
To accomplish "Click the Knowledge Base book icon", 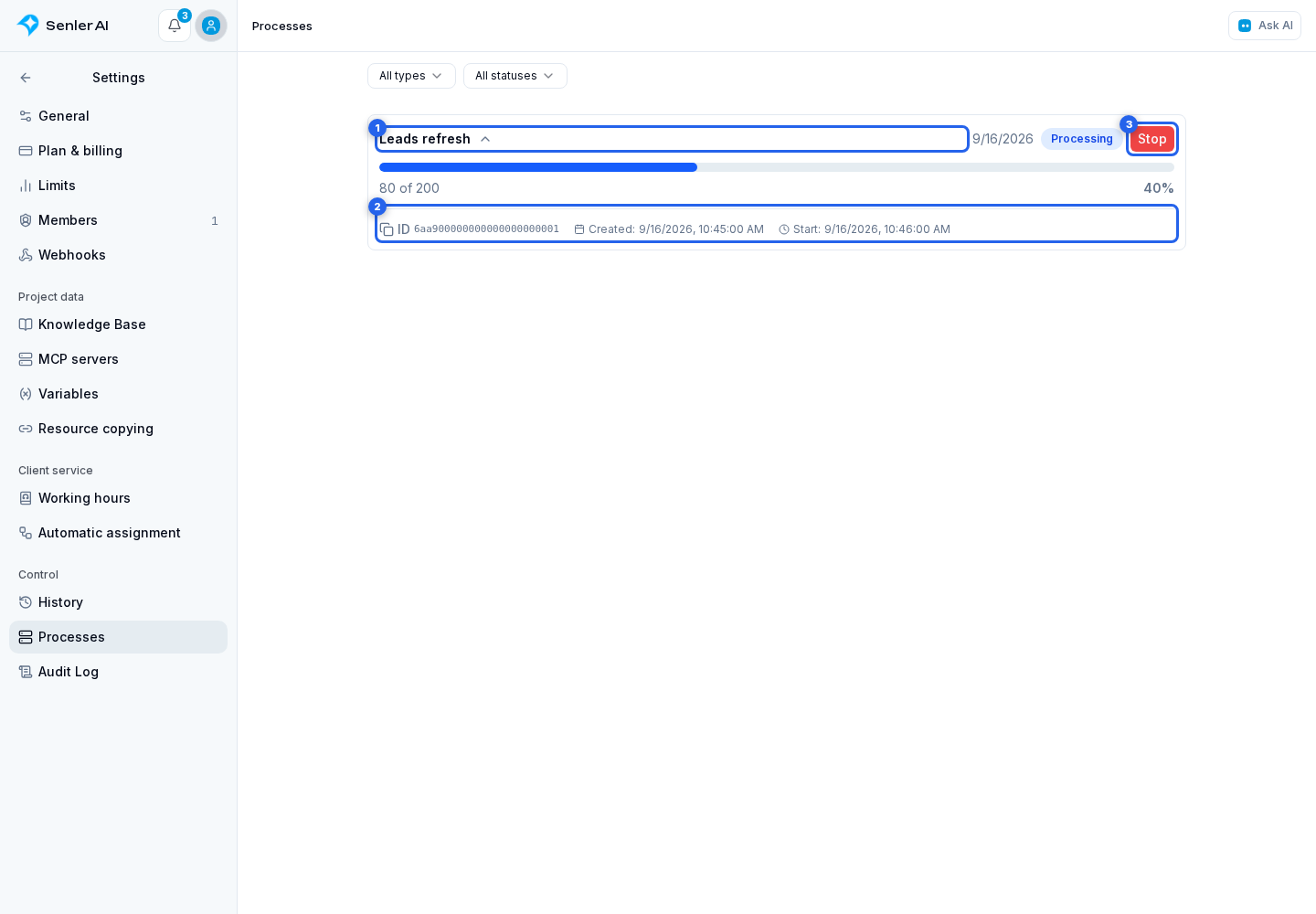I will tap(26, 324).
